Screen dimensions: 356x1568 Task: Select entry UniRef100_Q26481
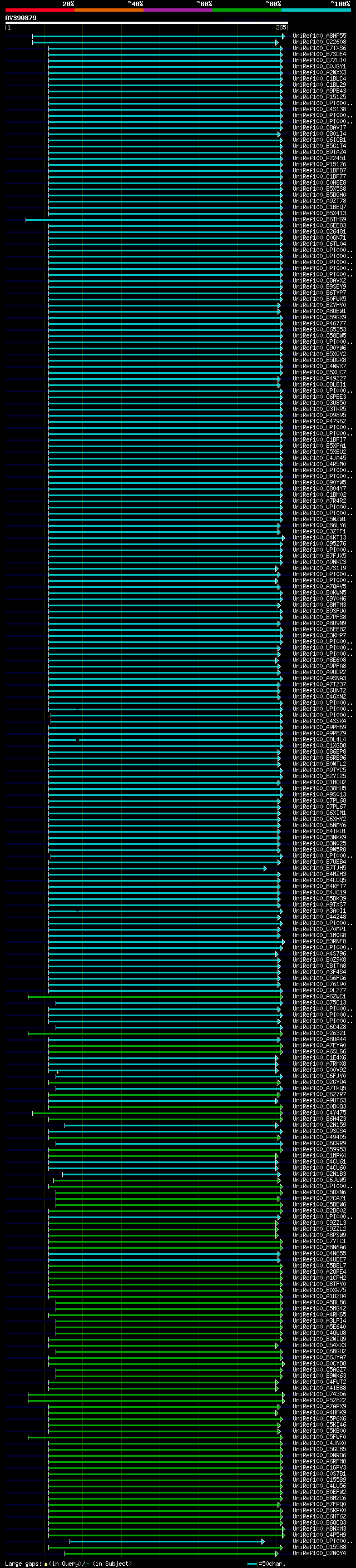(x=319, y=232)
